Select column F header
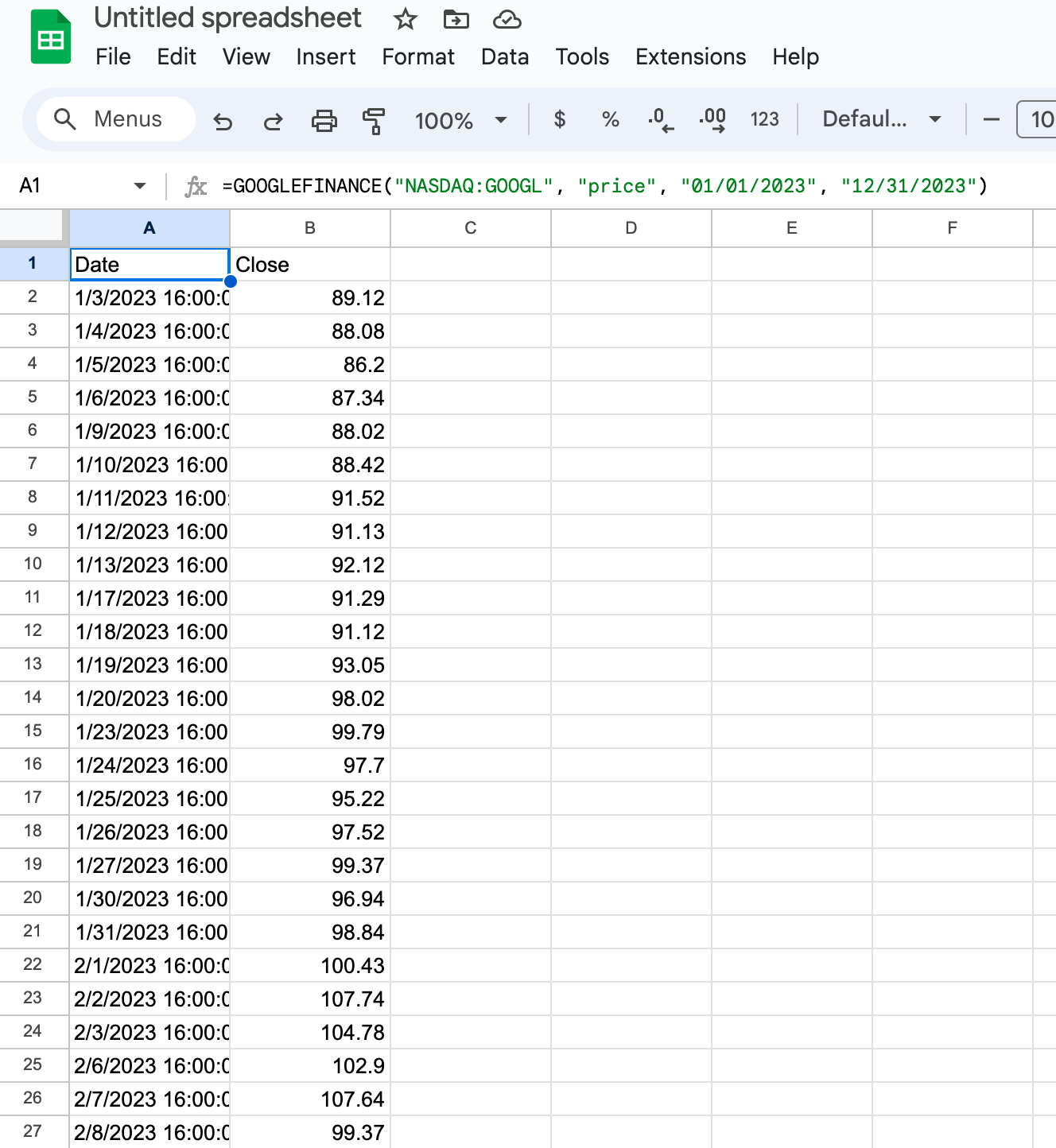 pos(953,228)
